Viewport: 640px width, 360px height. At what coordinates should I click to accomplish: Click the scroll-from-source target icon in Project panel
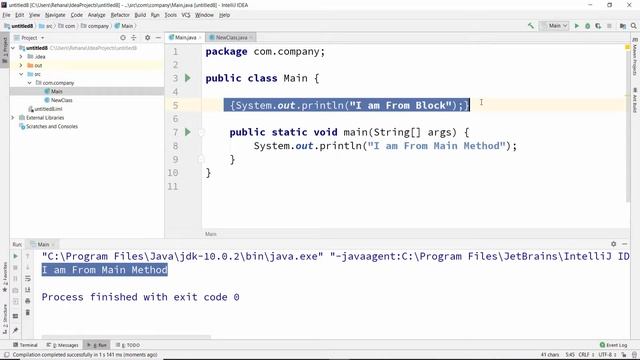pos(123,38)
